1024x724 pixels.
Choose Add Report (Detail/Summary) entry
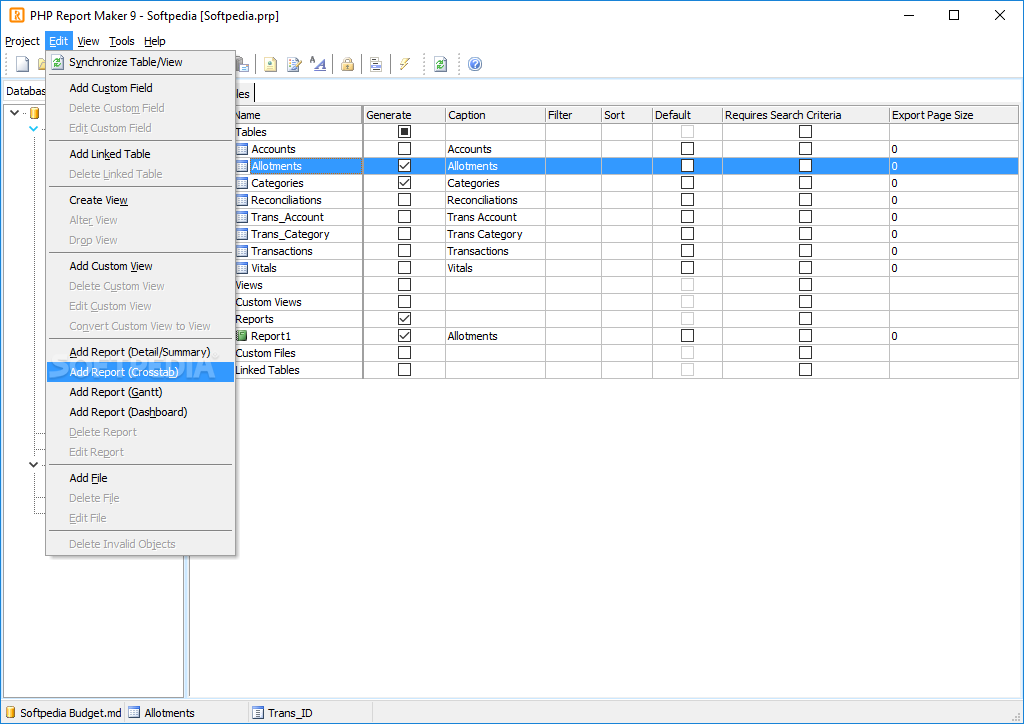tap(140, 352)
